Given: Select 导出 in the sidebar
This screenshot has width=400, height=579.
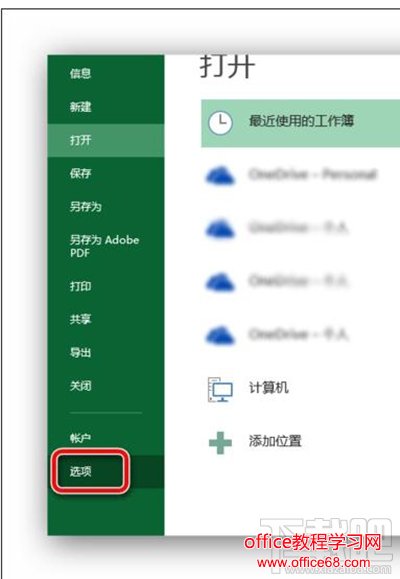Looking at the screenshot, I should (80, 353).
